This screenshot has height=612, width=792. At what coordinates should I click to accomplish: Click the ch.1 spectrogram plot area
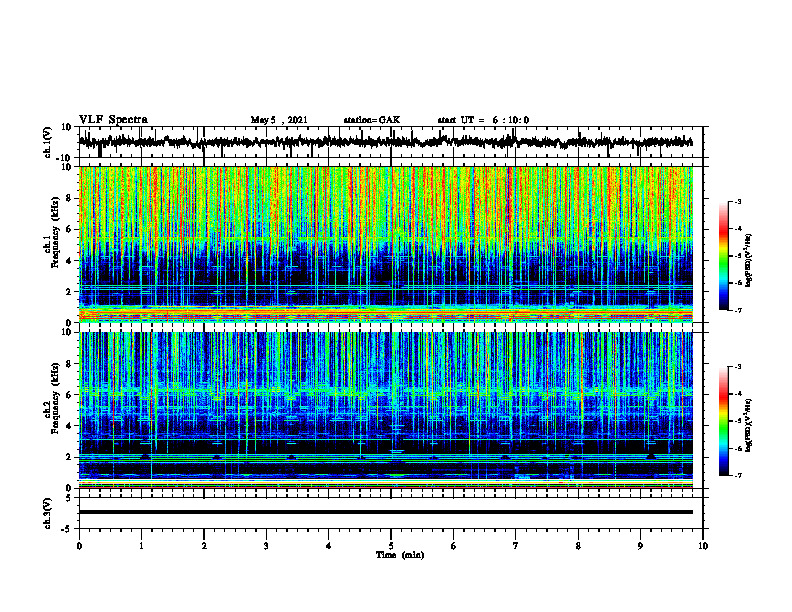[x=386, y=244]
